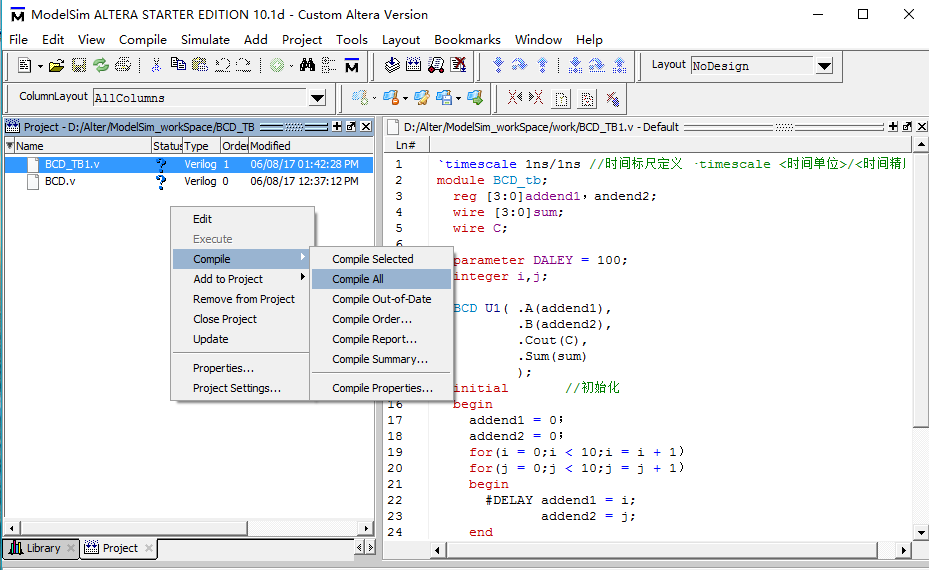Zoom the source editor pane with plus icon
Screen dimensions: 929x570
click(893, 126)
